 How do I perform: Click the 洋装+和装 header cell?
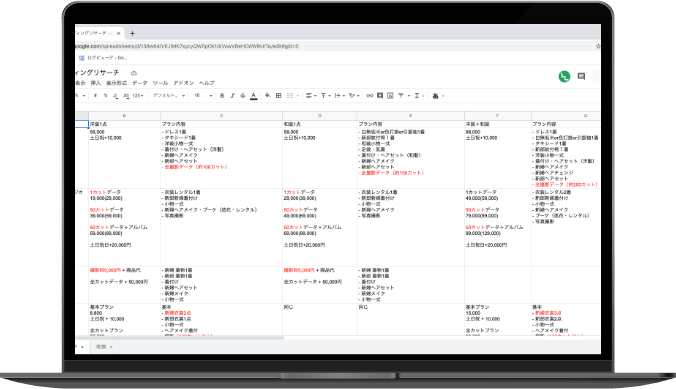pyautogui.click(x=498, y=124)
